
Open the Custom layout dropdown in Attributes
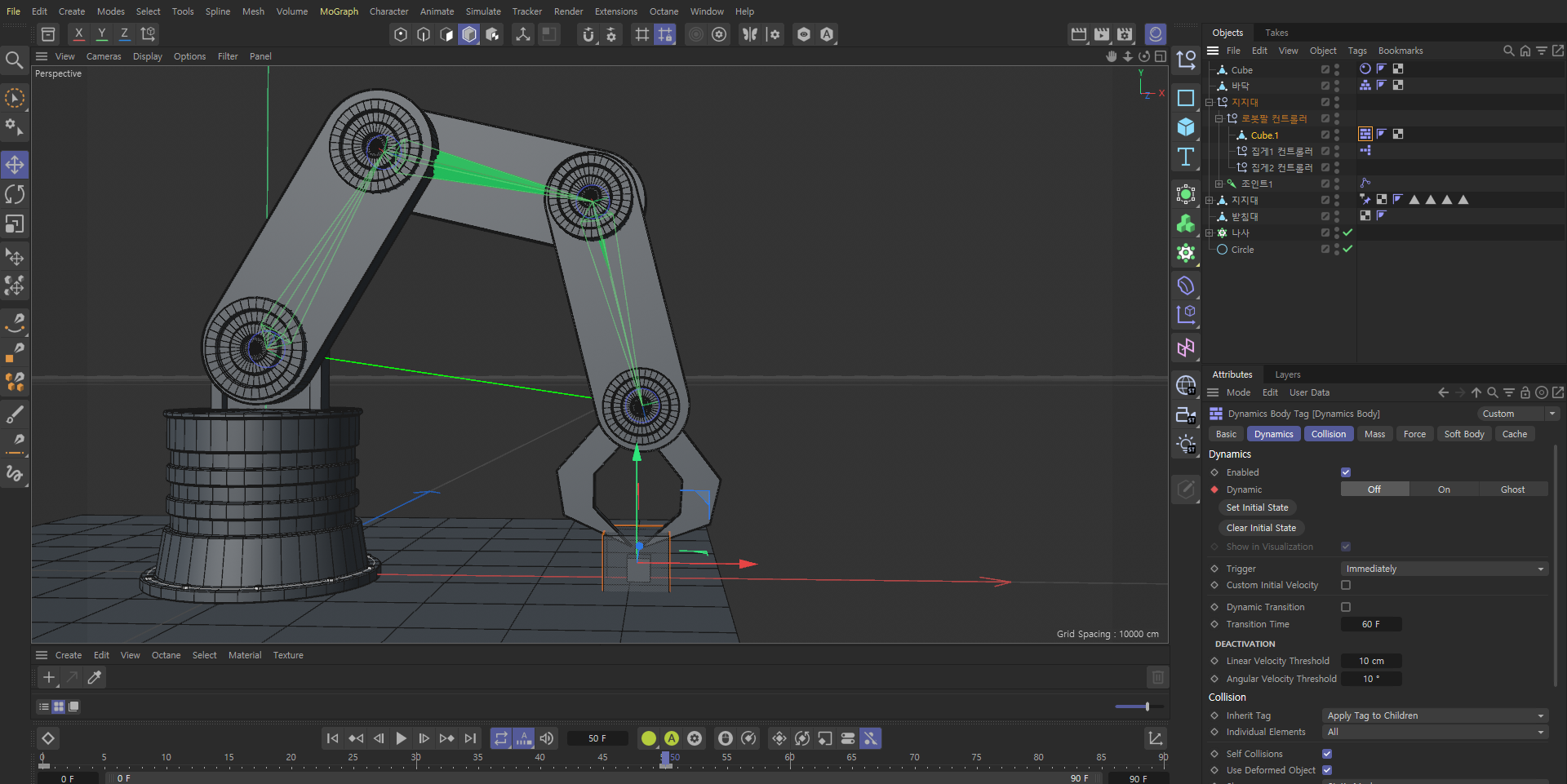pos(1517,414)
